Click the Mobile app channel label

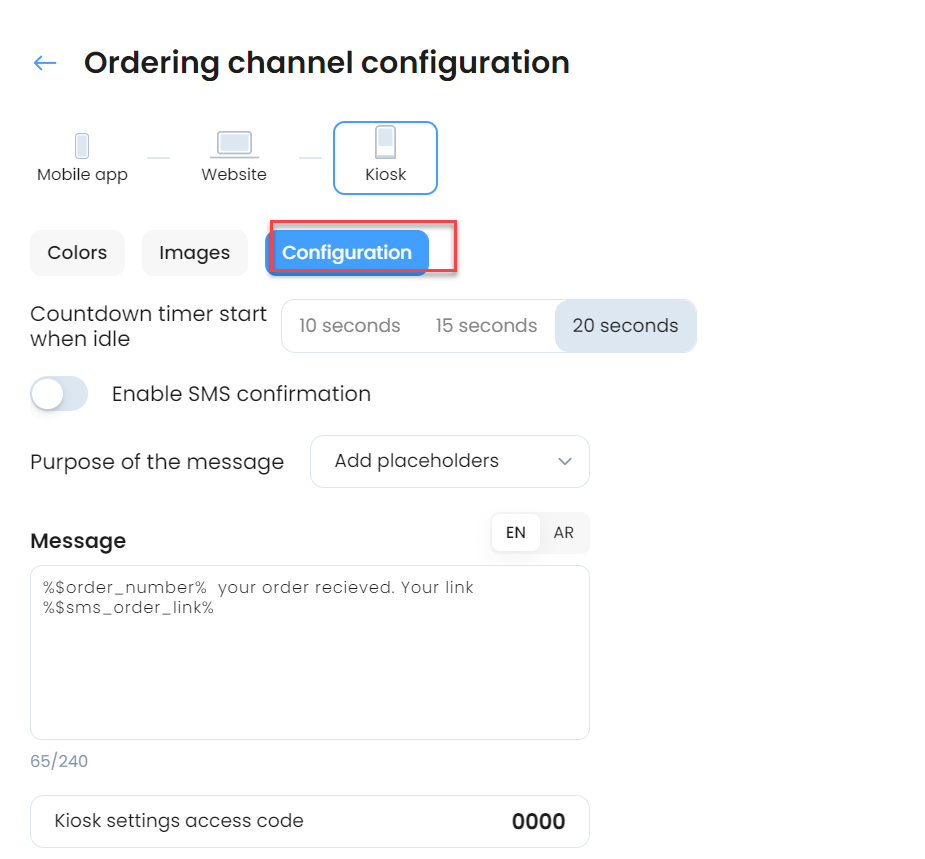[82, 175]
